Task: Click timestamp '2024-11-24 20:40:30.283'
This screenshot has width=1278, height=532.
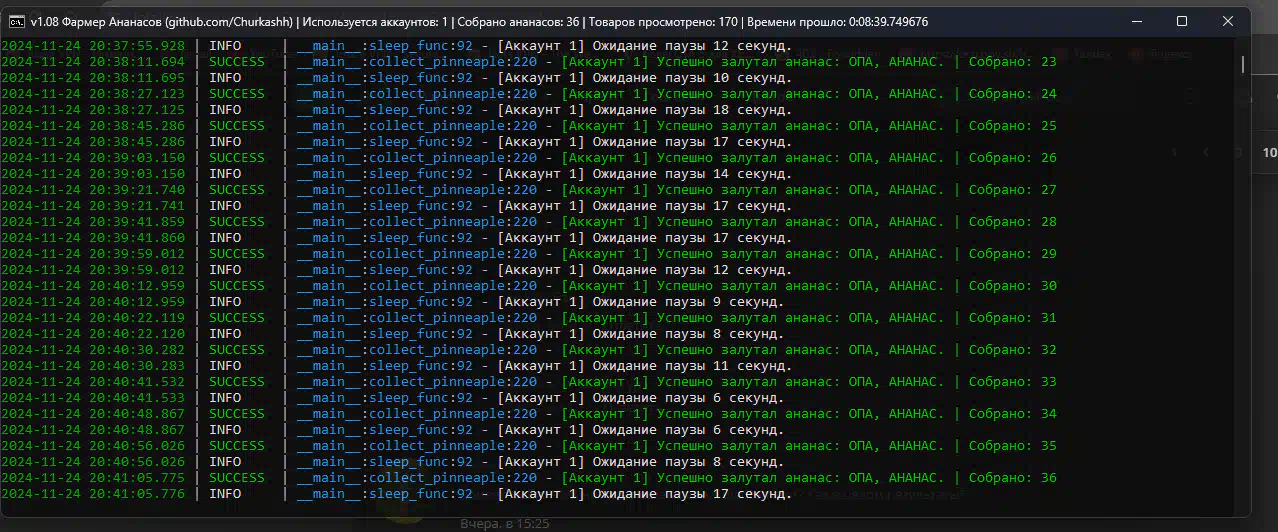Action: coord(93,366)
